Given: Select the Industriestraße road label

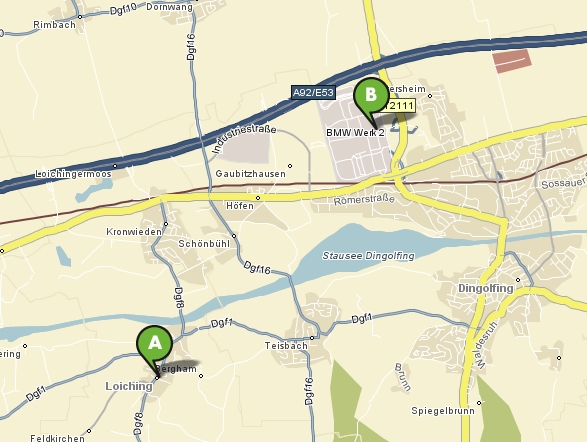Looking at the screenshot, I should (244, 138).
